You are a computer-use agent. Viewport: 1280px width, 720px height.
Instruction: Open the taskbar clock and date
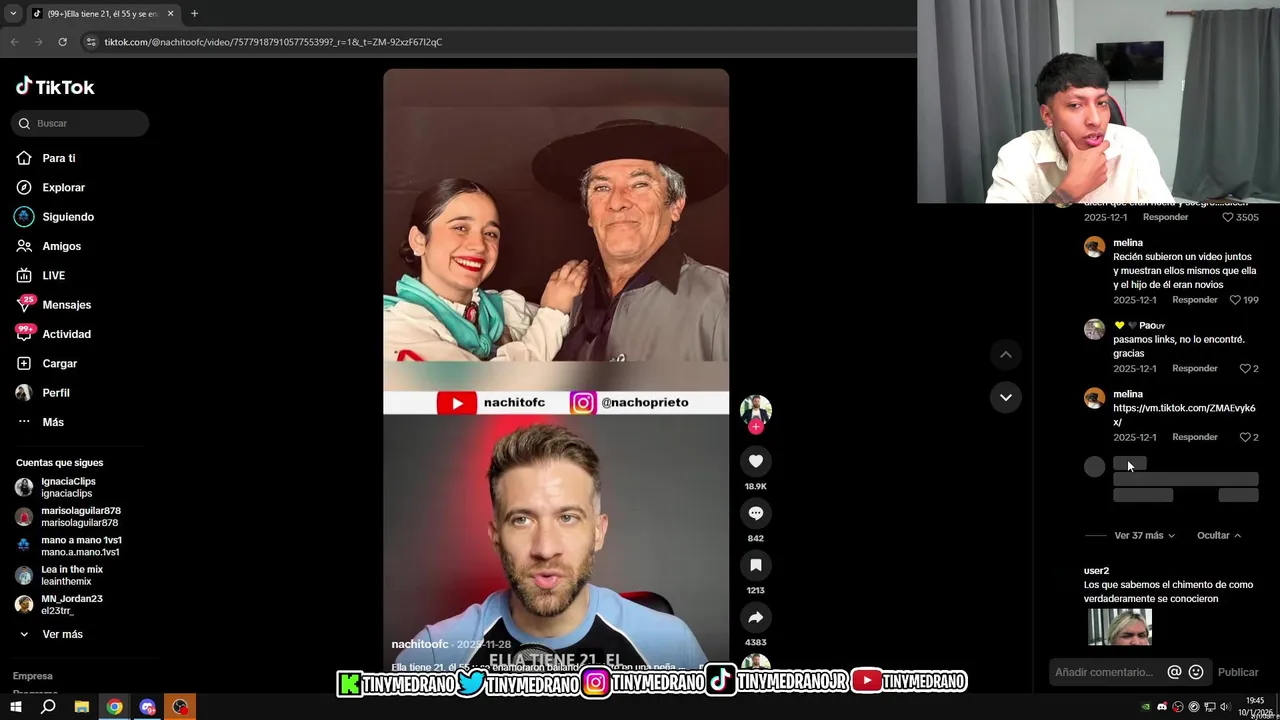(1255, 707)
